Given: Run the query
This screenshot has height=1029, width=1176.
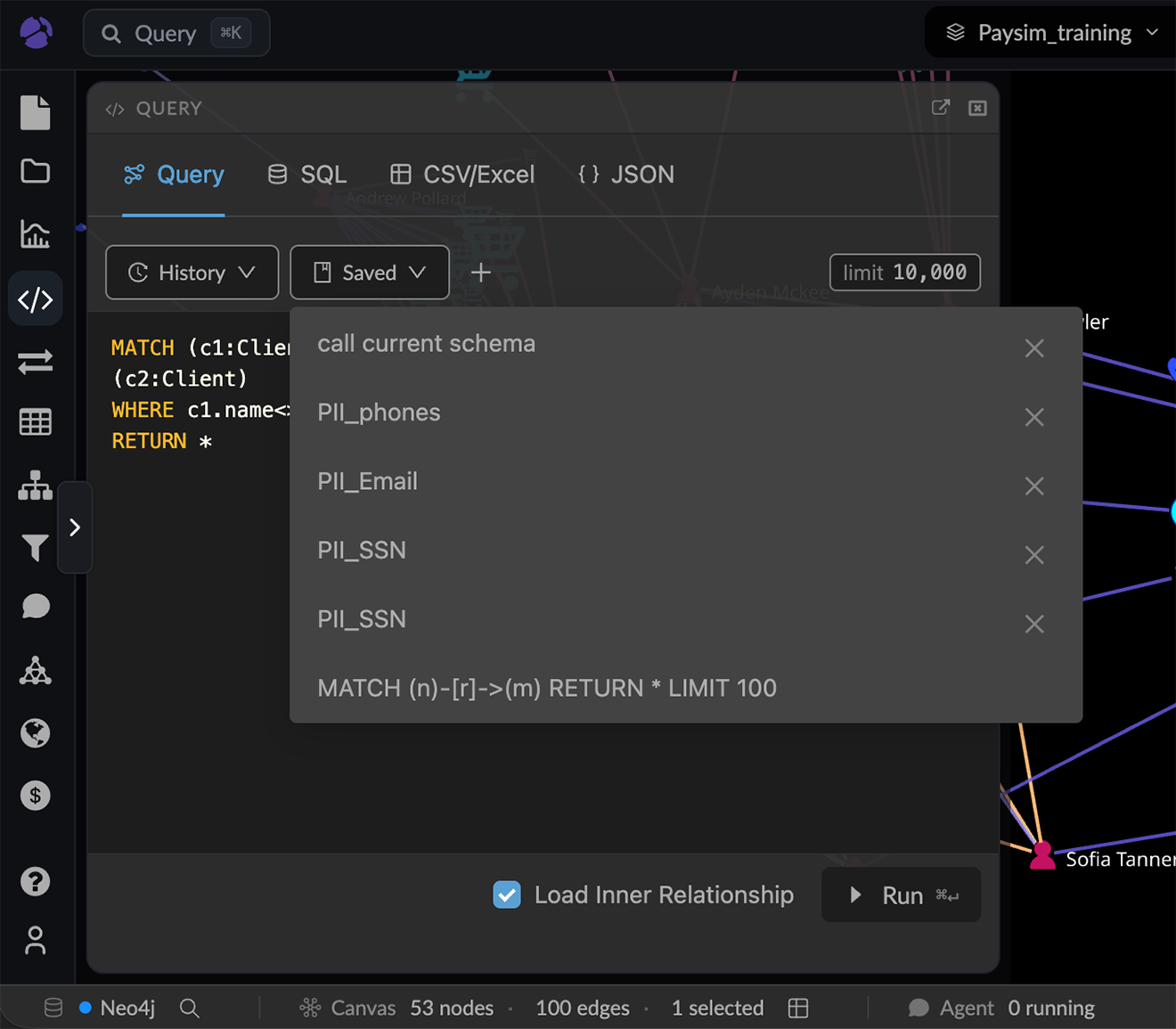Looking at the screenshot, I should [901, 895].
